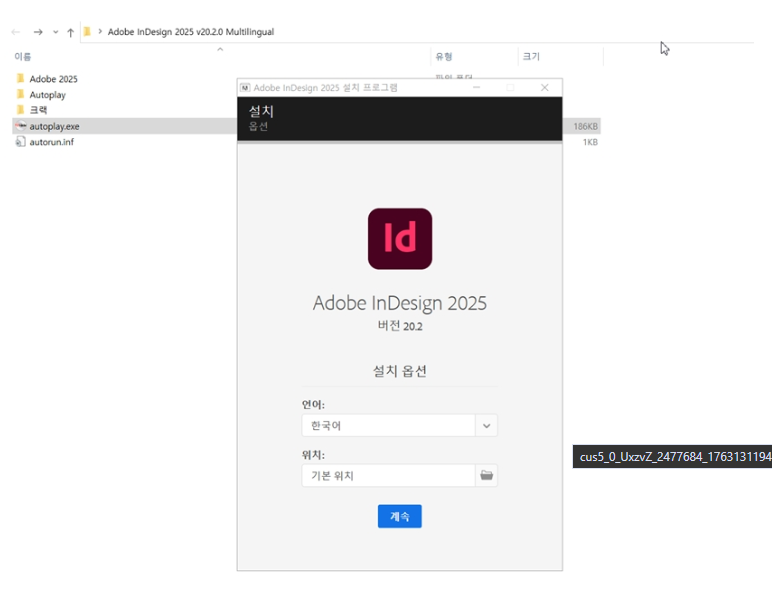Screen dimensions: 772x597
Task: Select the 크랙 folder
Action: click(x=38, y=110)
